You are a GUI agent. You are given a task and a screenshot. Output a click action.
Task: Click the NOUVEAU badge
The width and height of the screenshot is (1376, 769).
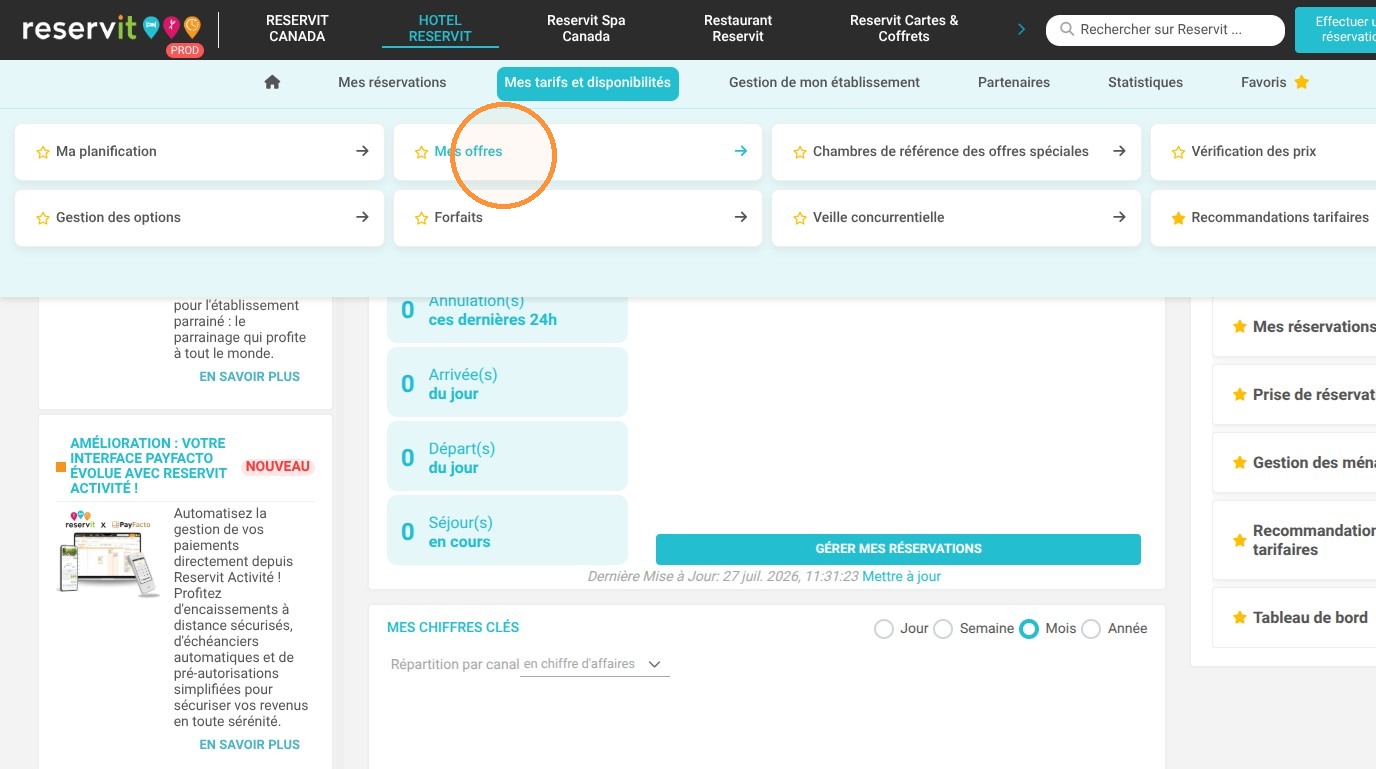(278, 467)
